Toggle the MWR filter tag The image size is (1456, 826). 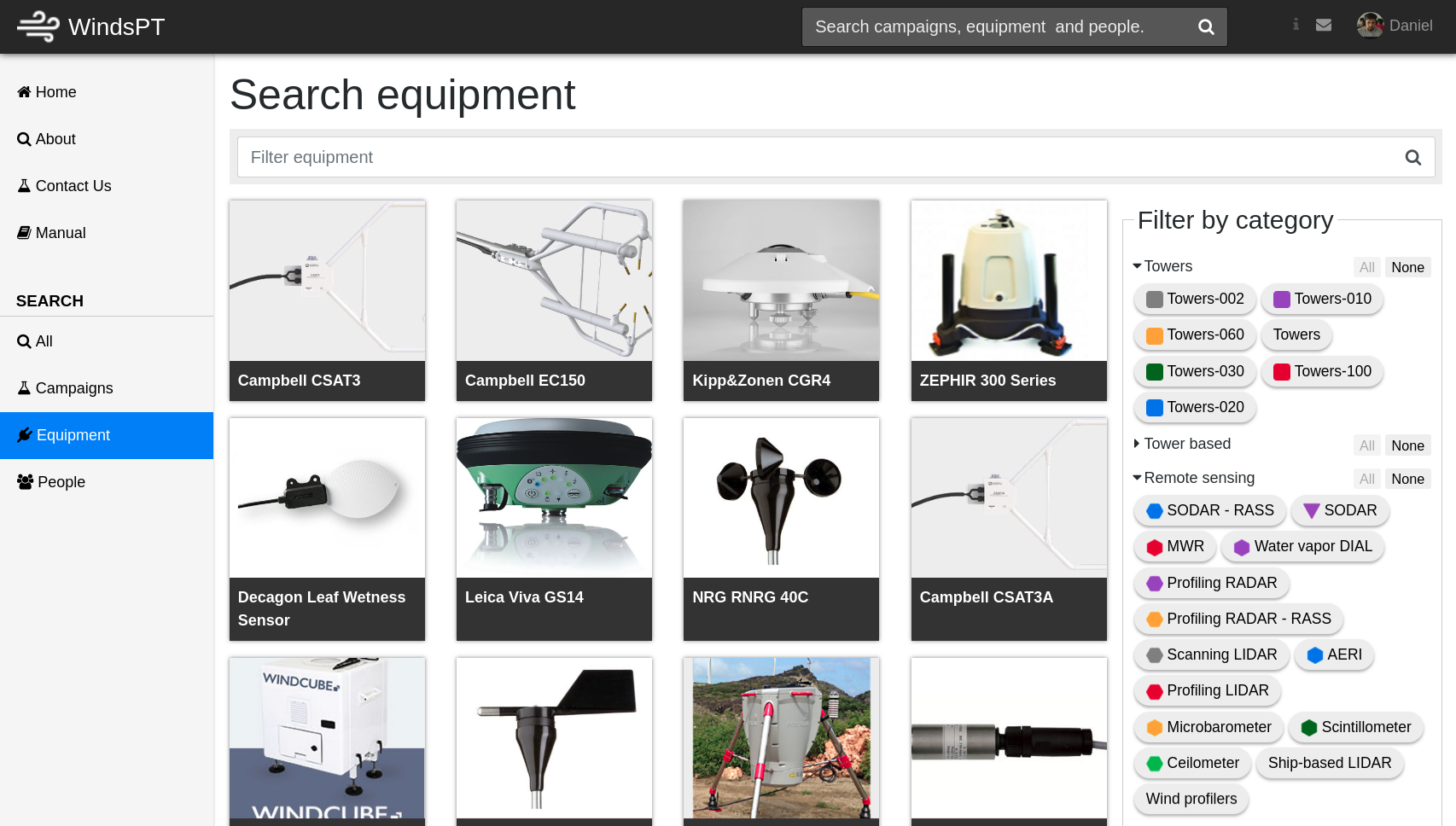pyautogui.click(x=1175, y=546)
